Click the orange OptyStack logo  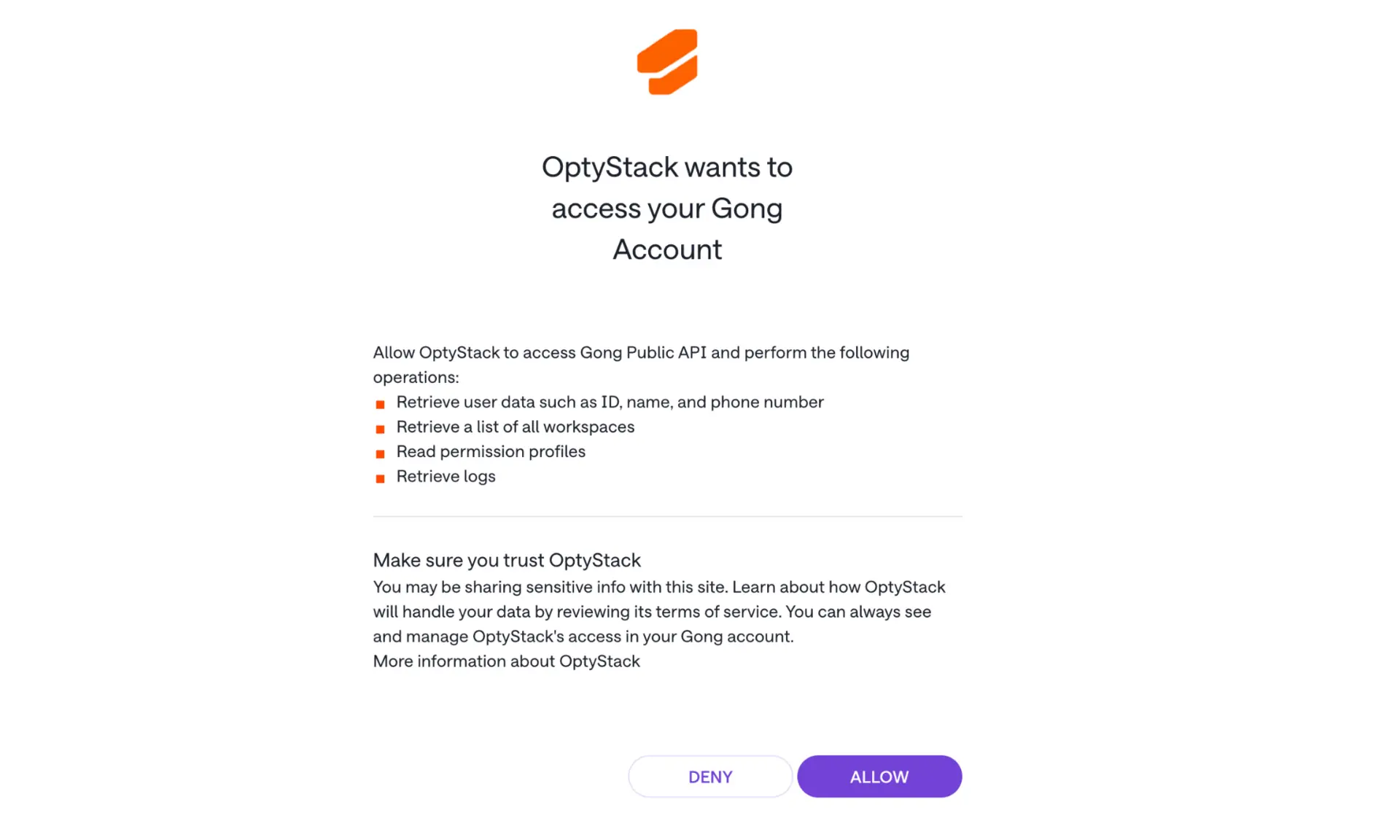[666, 62]
